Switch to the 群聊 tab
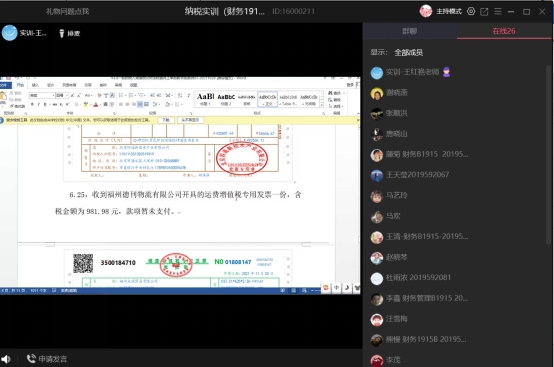554x367 pixels. pyautogui.click(x=409, y=31)
